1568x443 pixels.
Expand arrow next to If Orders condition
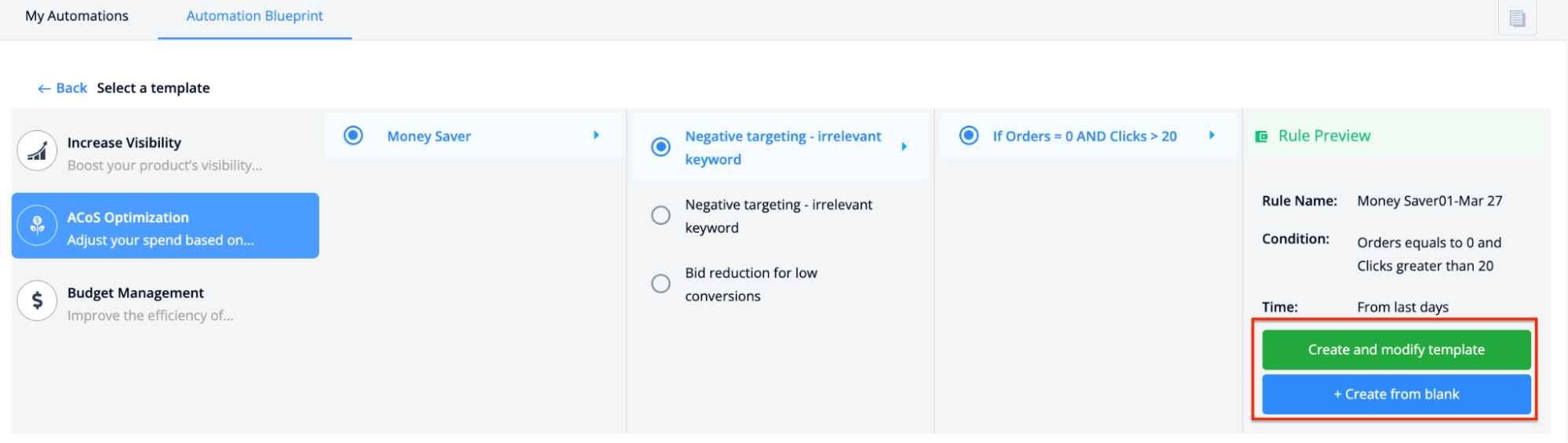pyautogui.click(x=1212, y=136)
